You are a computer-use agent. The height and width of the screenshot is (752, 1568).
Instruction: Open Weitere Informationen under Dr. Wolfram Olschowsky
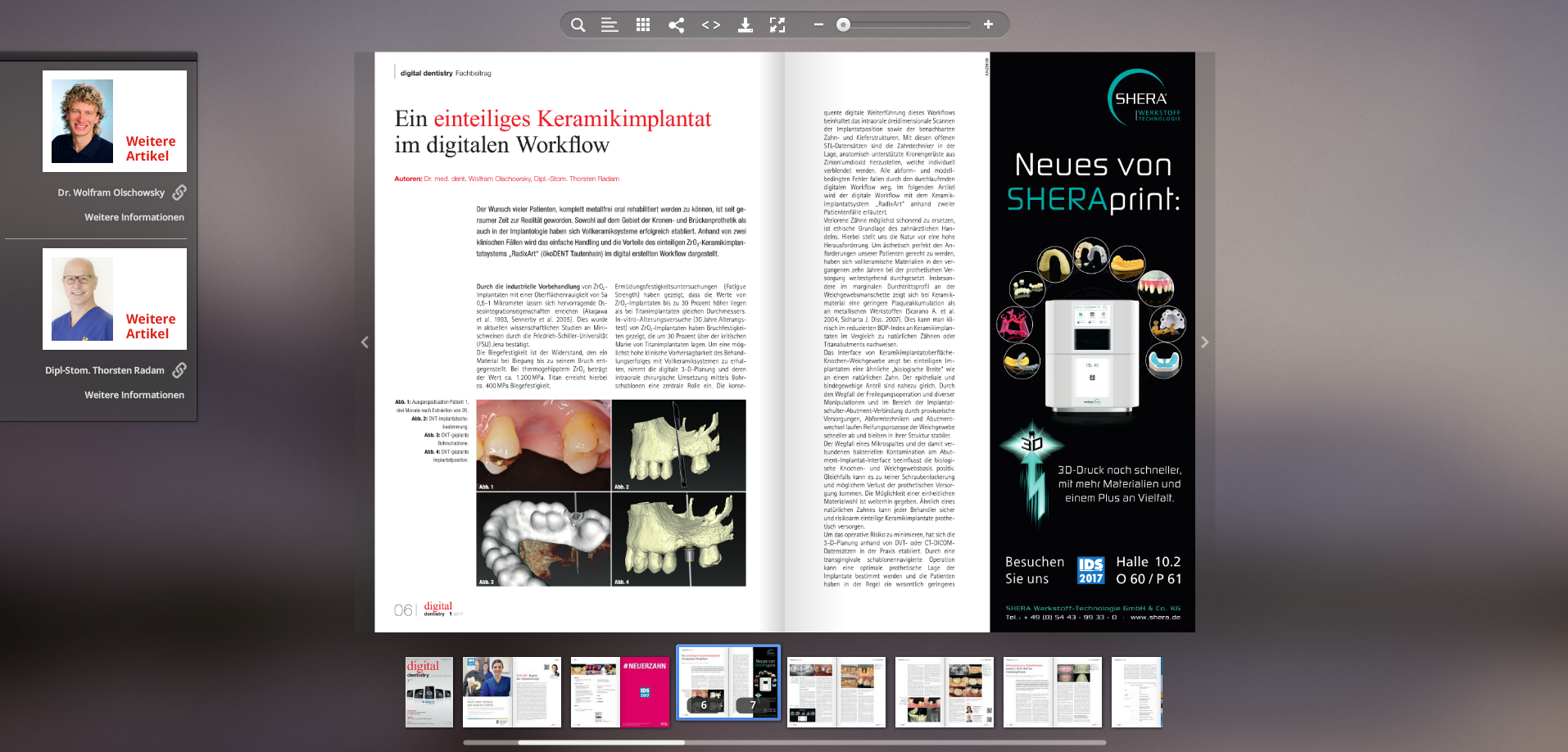click(134, 217)
